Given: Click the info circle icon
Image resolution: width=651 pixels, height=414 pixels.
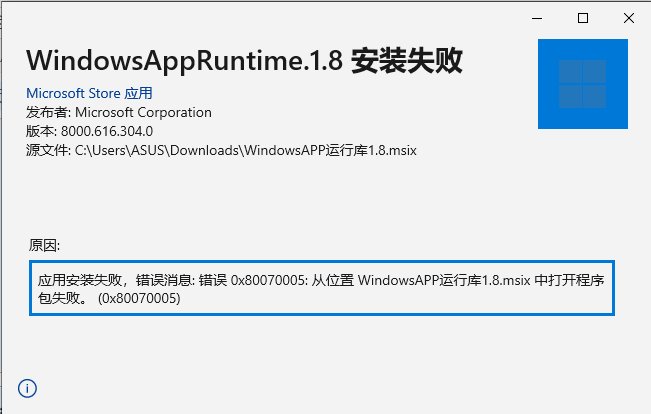Looking at the screenshot, I should 27,388.
